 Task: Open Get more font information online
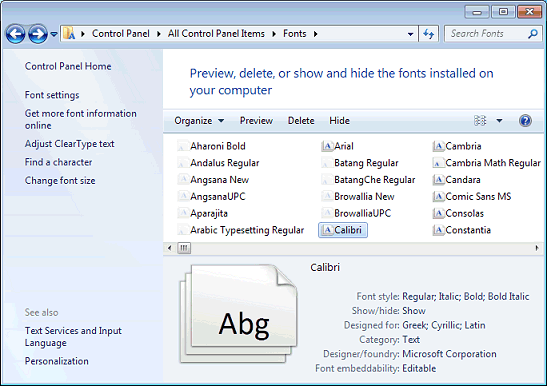[81, 119]
